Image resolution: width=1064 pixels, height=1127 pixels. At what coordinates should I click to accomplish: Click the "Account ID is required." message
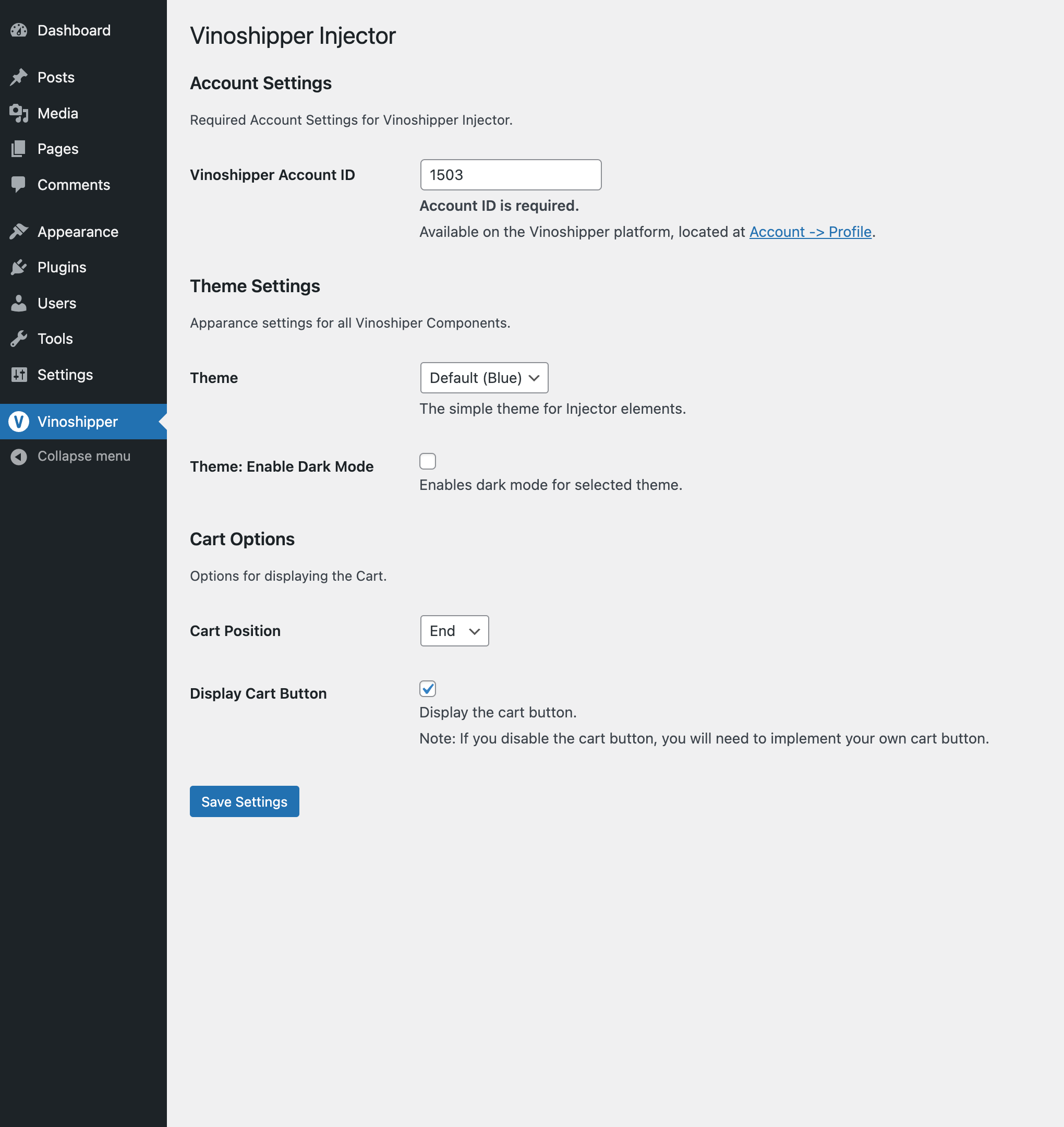click(x=499, y=206)
